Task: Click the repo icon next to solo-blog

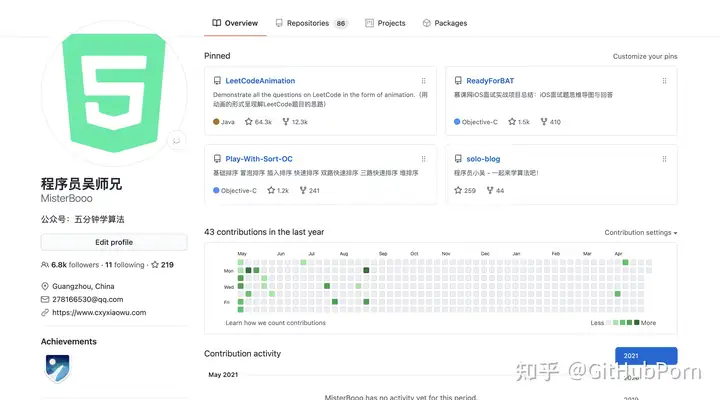Action: point(458,159)
